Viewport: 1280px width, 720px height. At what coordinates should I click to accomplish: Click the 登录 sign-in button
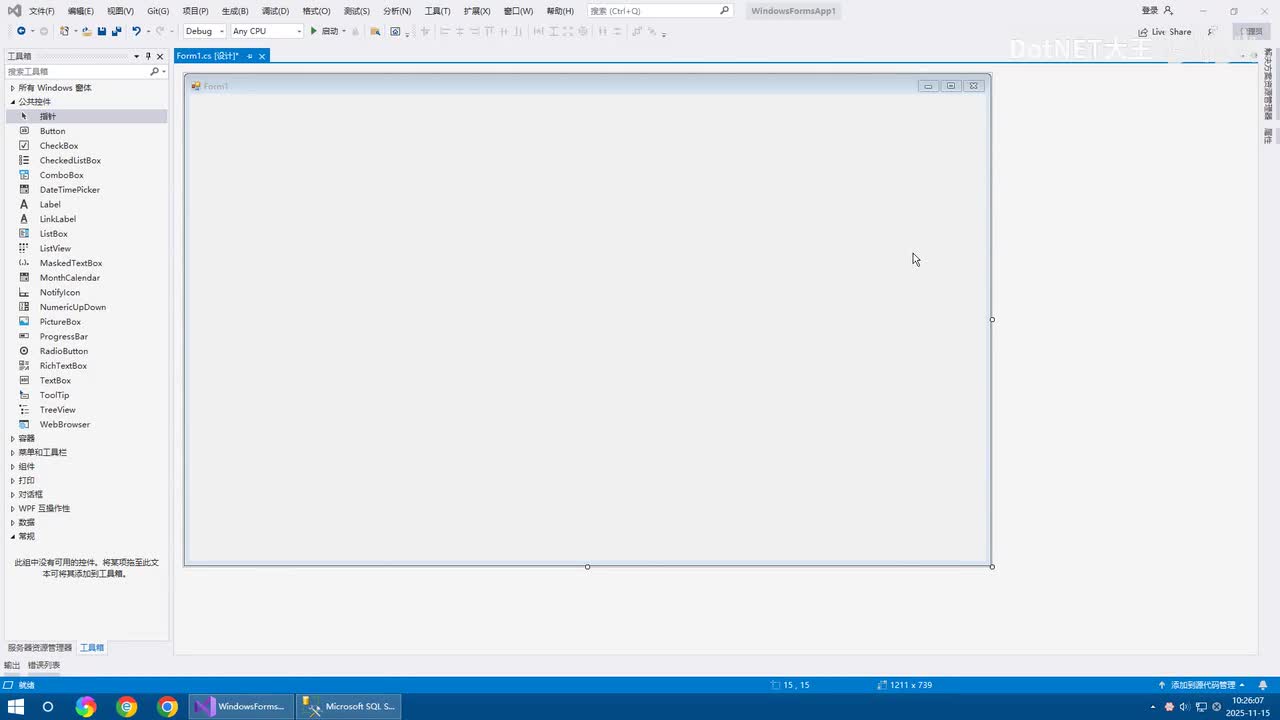(1157, 11)
